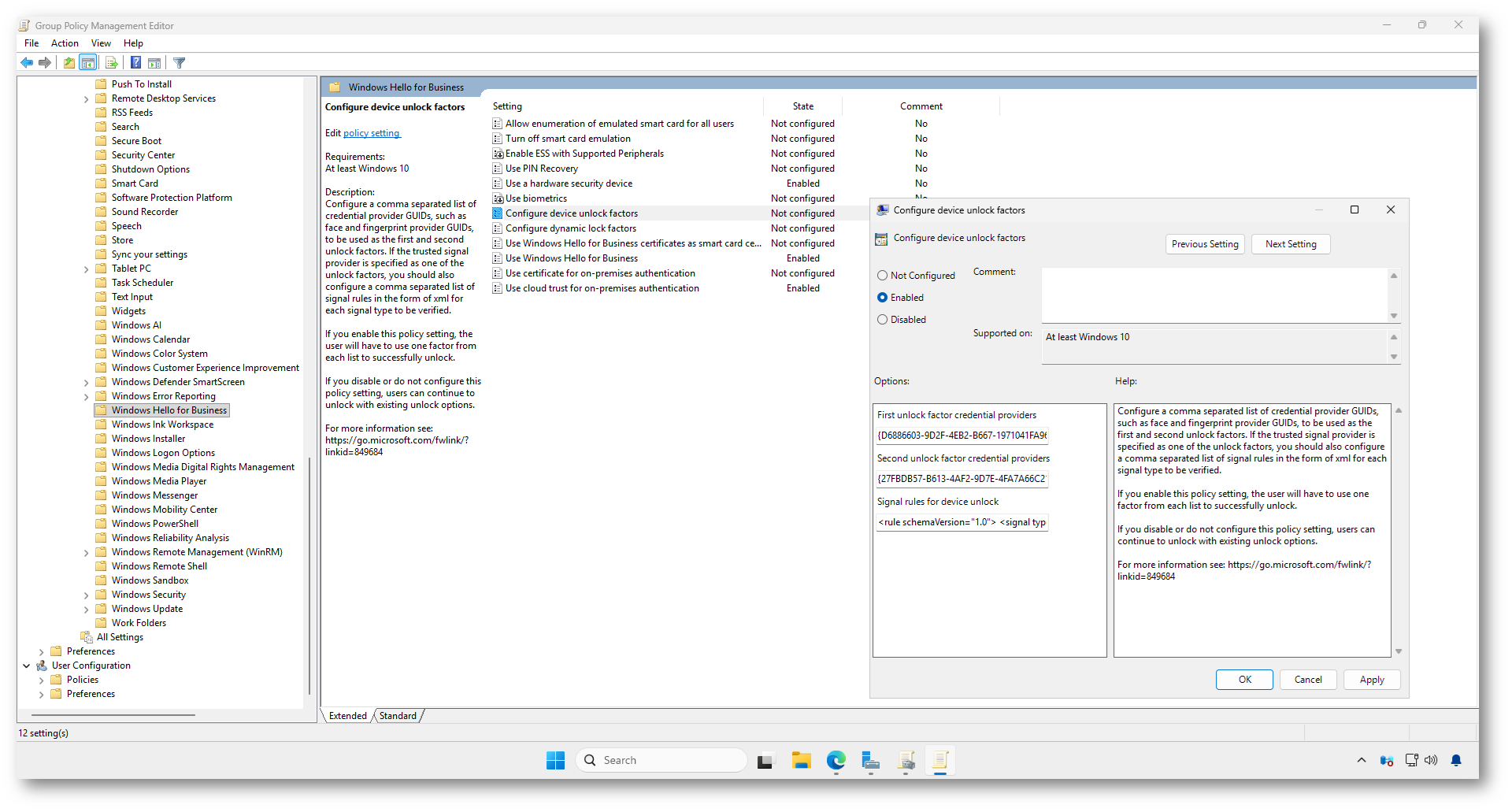Click the icon beside 'Use PIN Recovery' setting
1512x812 pixels.
pyautogui.click(x=498, y=169)
